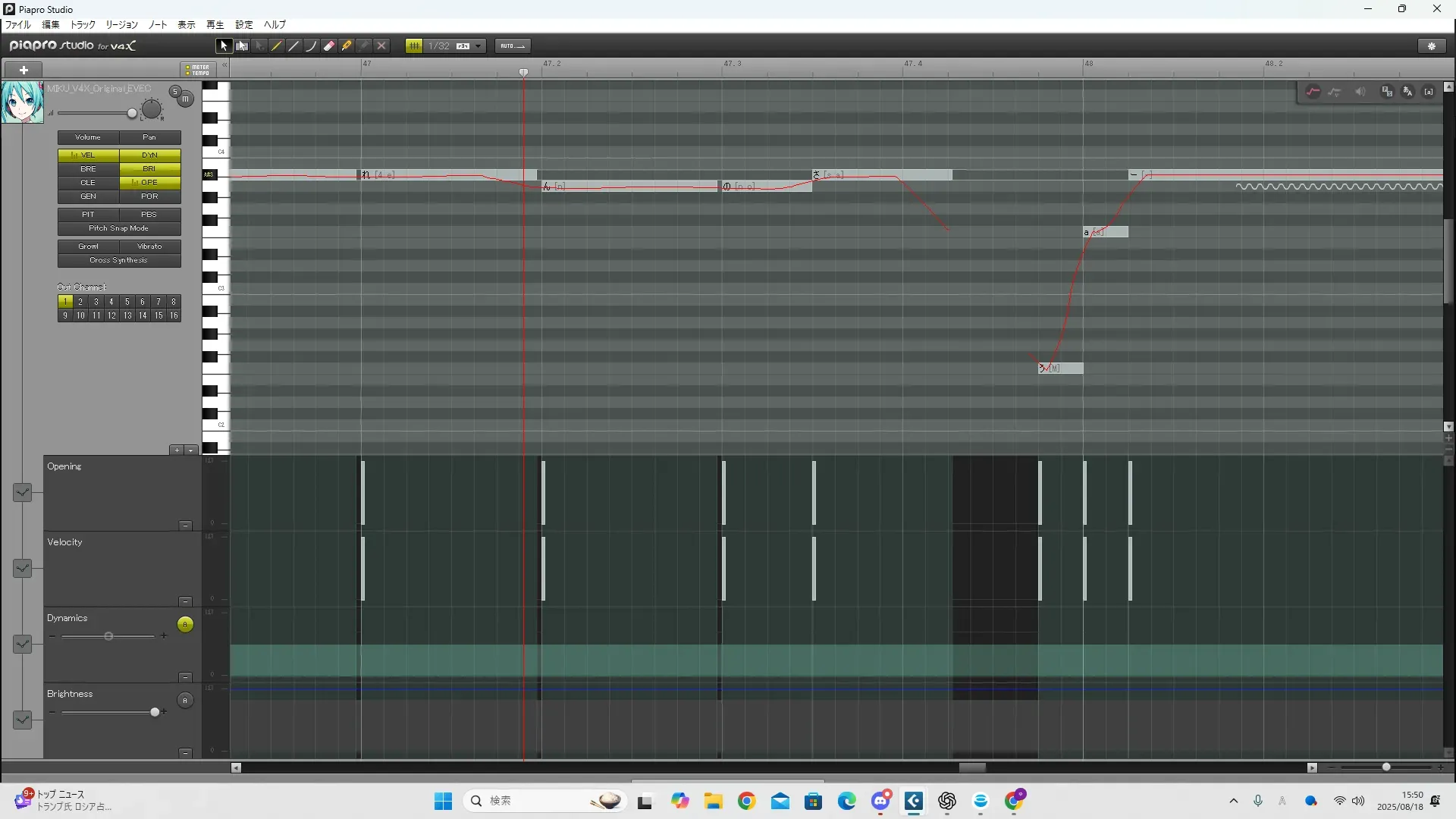Screen dimensions: 1456x819
Task: Toggle pitch curve display icon
Action: click(x=1313, y=92)
